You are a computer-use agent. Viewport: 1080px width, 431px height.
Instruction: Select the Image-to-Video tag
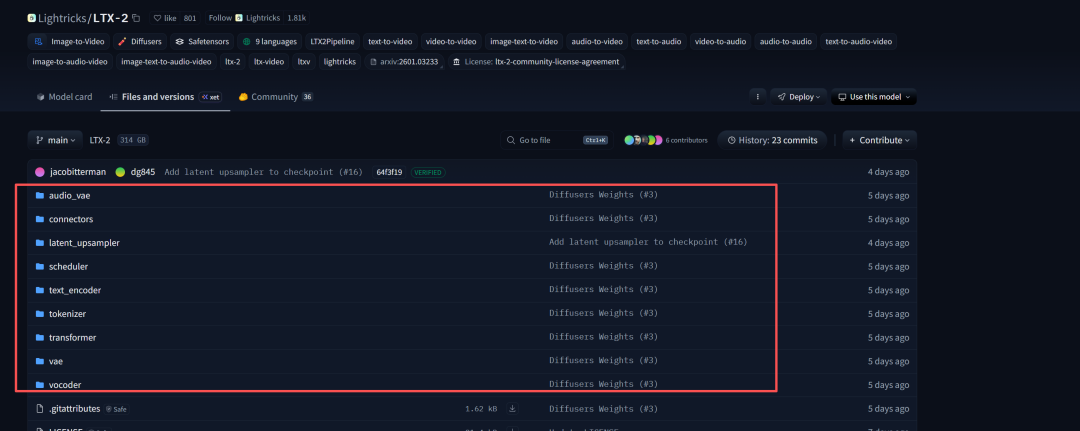click(67, 41)
